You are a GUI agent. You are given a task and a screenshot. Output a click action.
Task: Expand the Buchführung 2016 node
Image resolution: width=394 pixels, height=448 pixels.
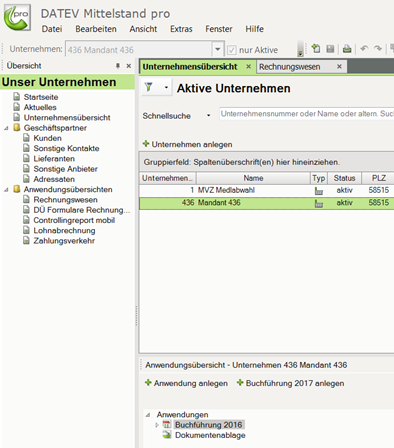[x=157, y=425]
